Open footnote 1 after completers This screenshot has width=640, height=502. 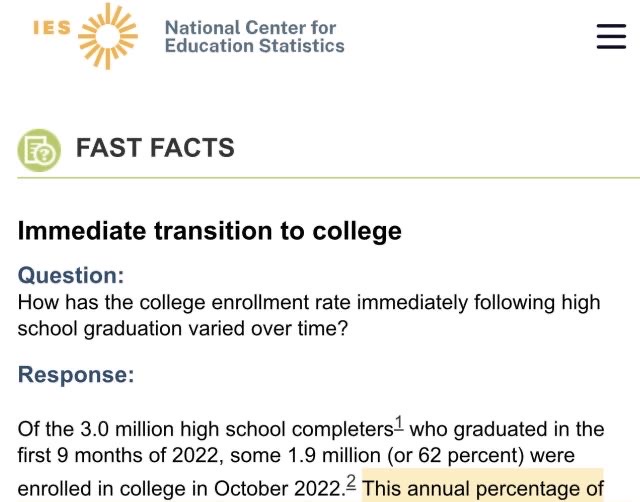399,423
